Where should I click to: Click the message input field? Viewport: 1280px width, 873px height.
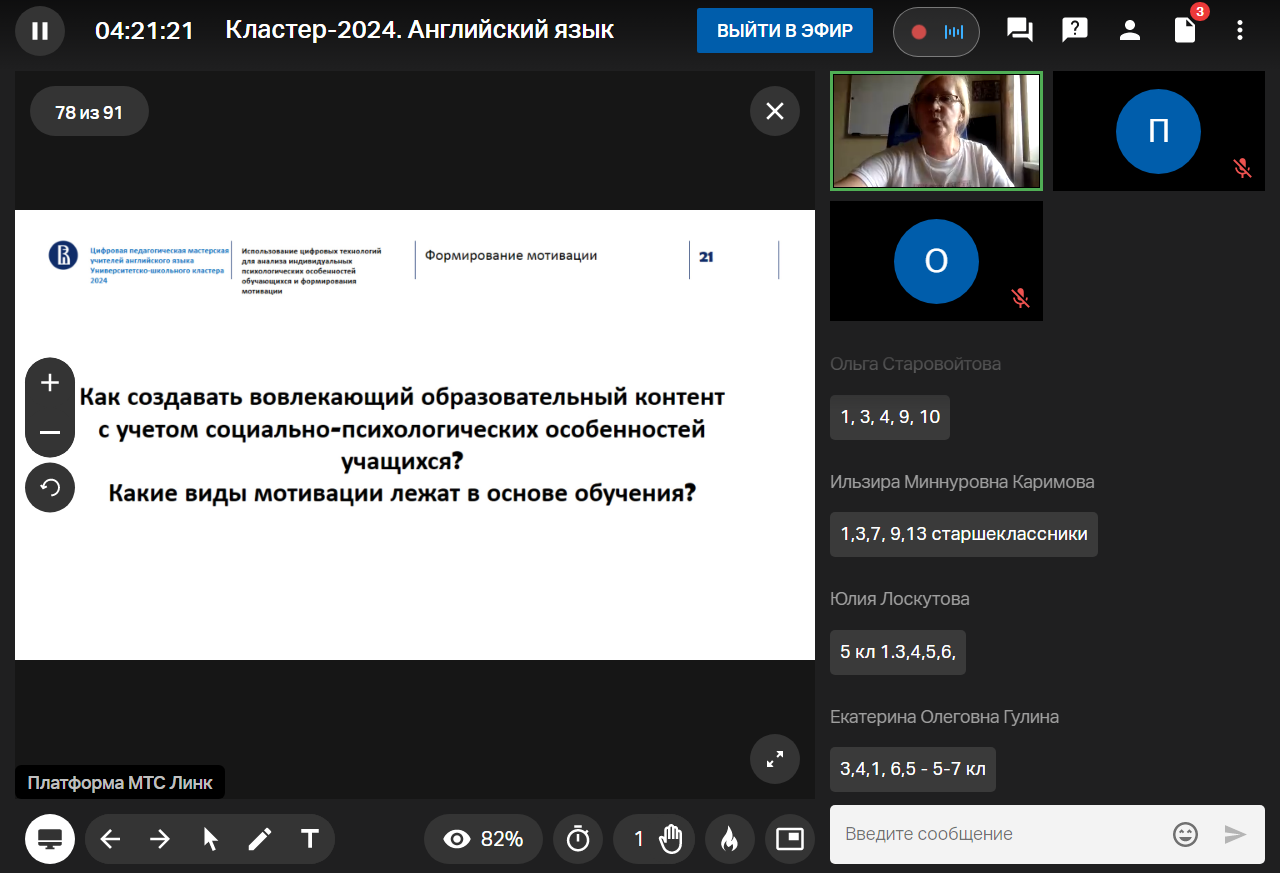tap(1000, 834)
